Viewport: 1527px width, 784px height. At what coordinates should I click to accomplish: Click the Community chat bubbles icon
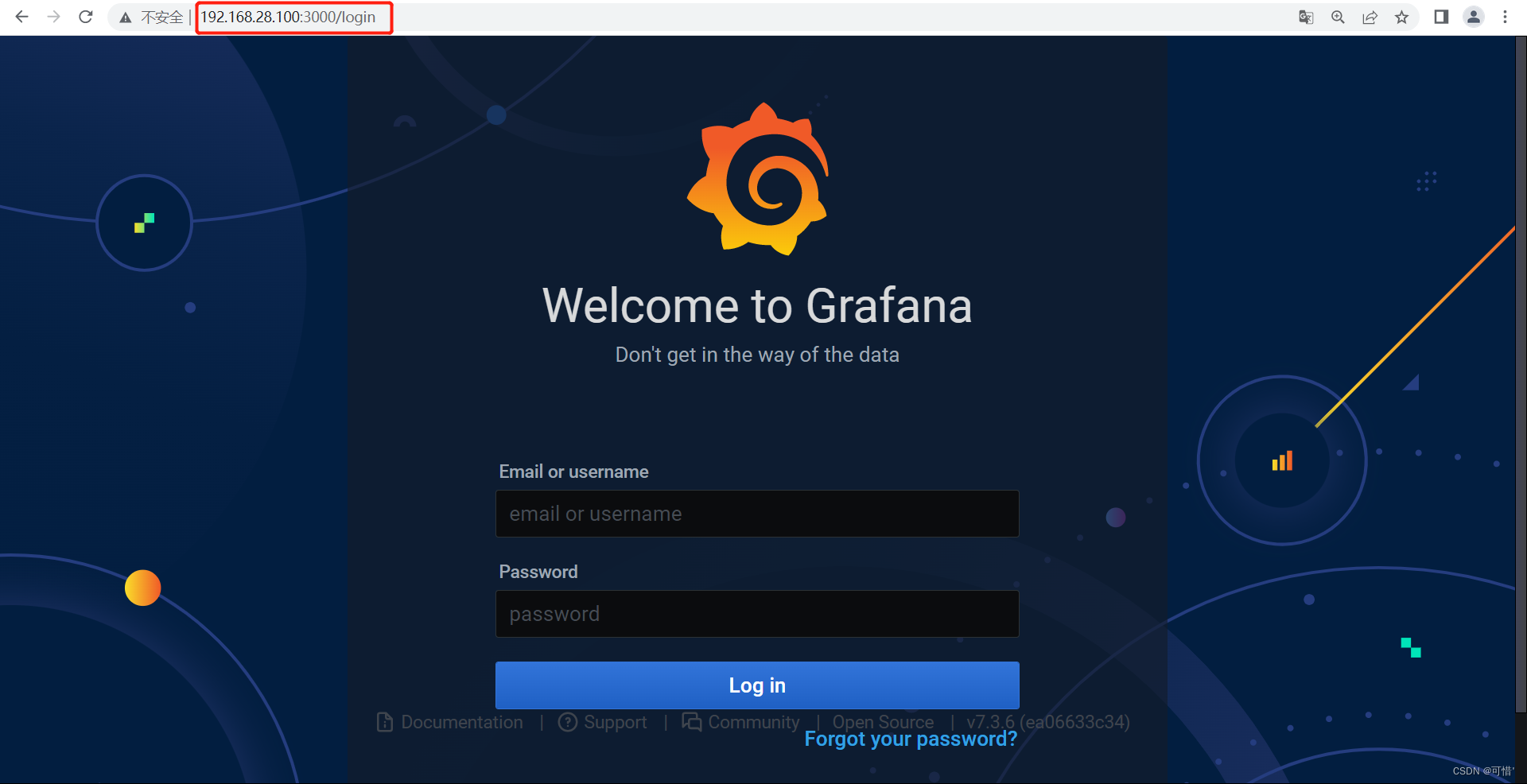pyautogui.click(x=692, y=722)
